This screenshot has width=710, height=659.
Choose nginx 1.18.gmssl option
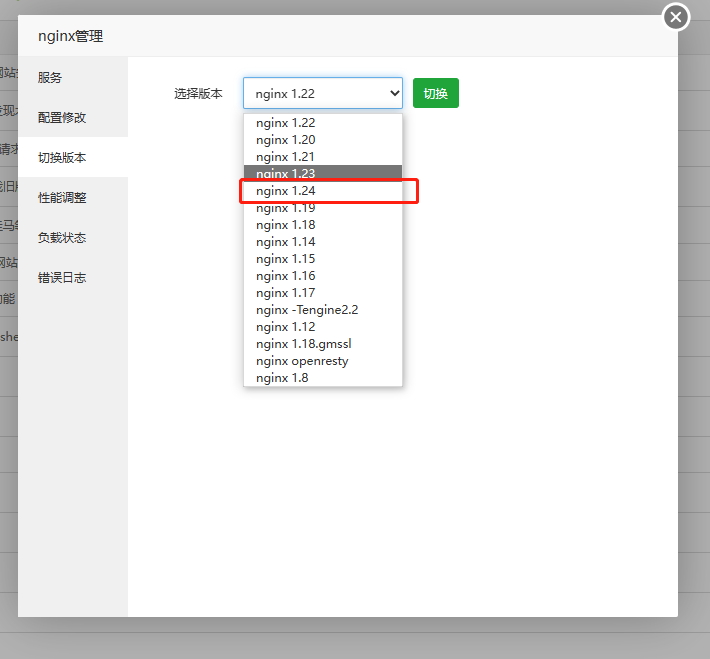point(323,344)
